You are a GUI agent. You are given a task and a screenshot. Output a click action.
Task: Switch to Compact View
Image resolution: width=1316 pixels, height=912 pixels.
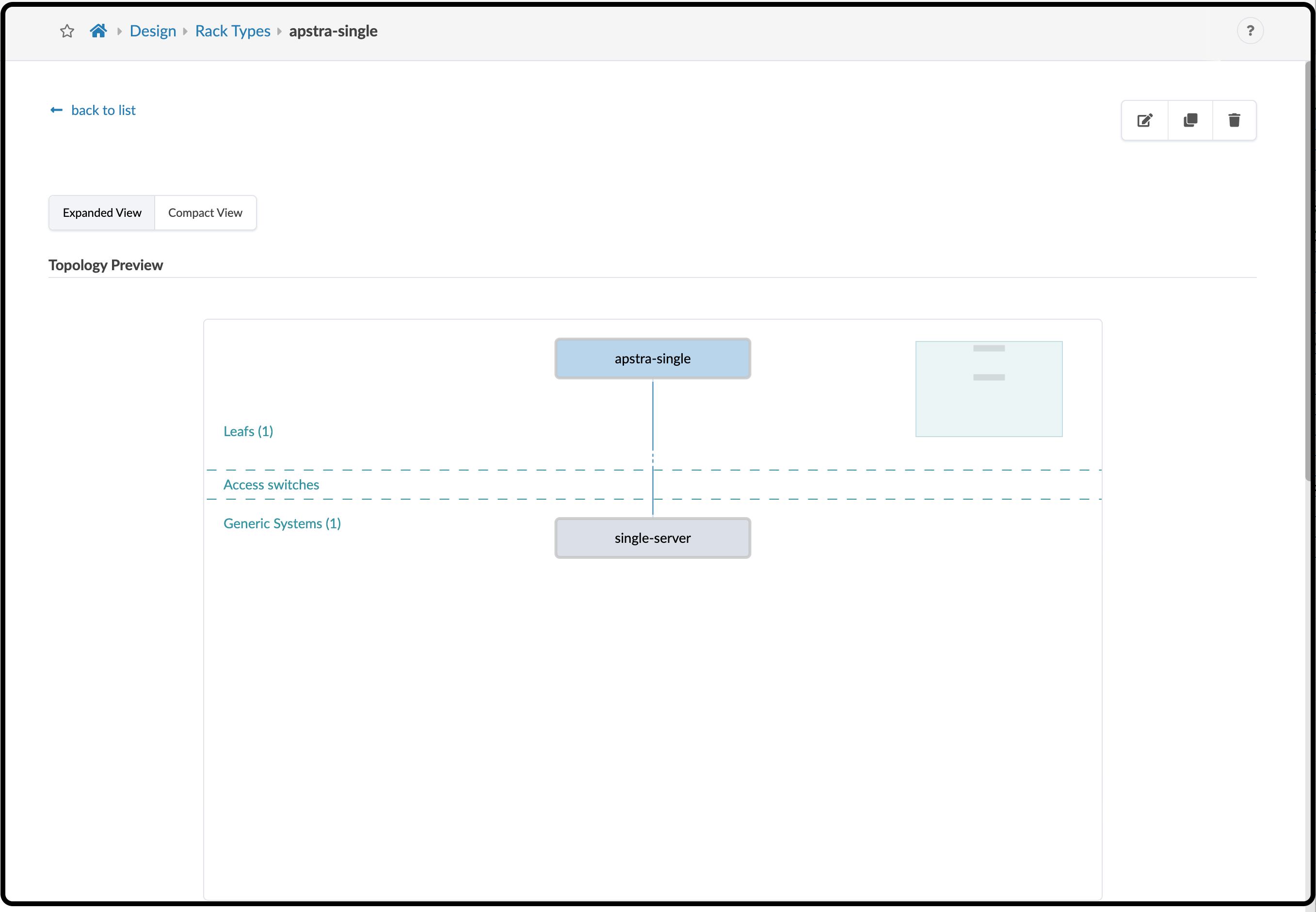pos(205,212)
